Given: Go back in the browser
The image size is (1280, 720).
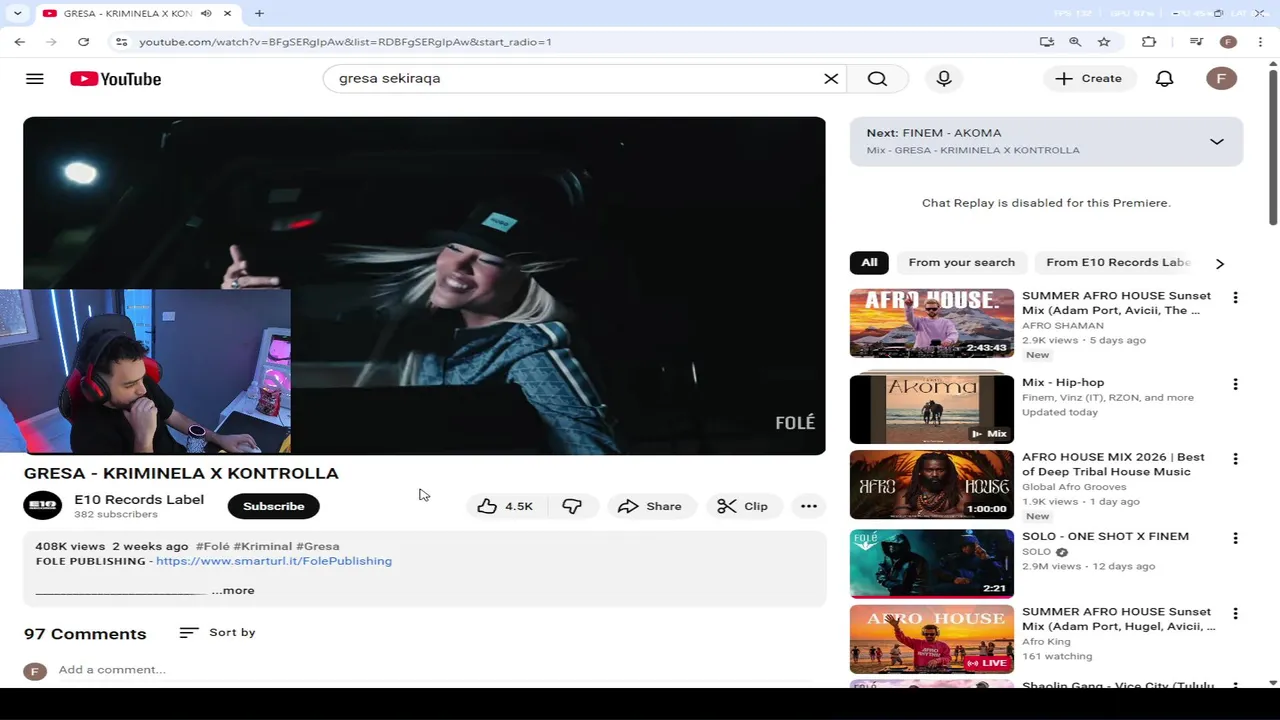Looking at the screenshot, I should (20, 42).
